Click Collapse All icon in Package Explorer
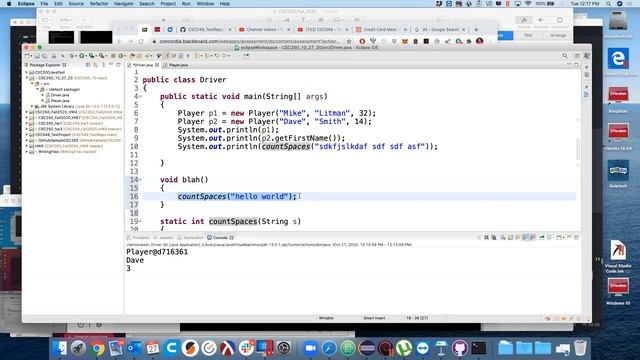Viewport: 640px width, 360px height. pyautogui.click(x=88, y=65)
